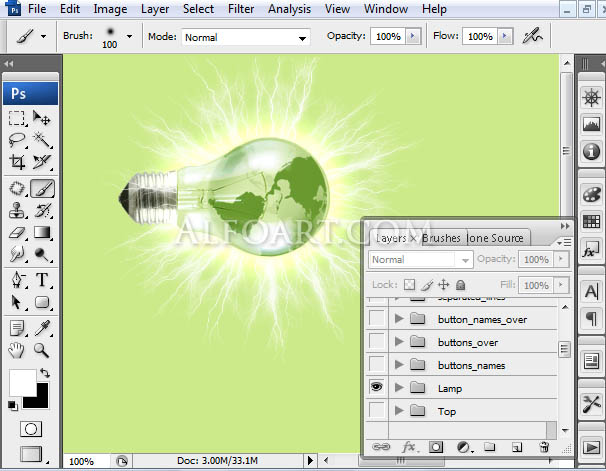
Task: Toggle lock position
Action: (x=444, y=285)
